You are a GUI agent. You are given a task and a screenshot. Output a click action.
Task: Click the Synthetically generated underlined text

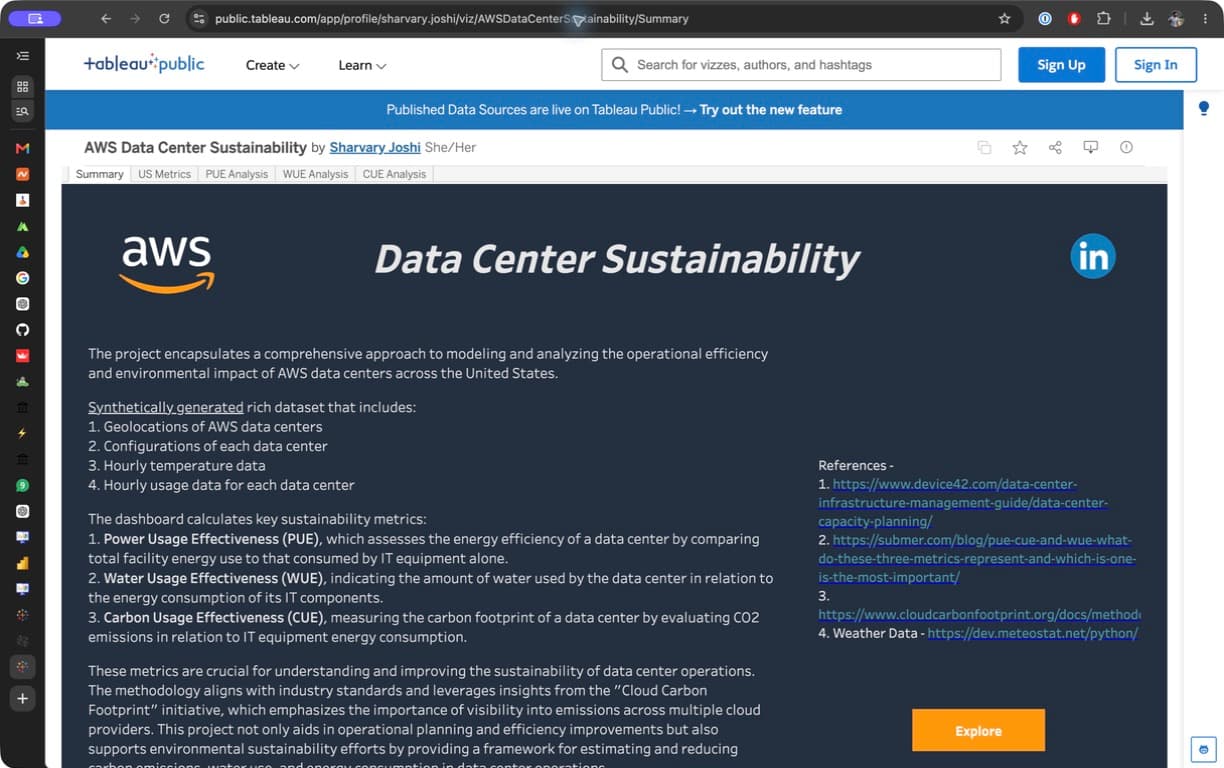[x=166, y=407]
